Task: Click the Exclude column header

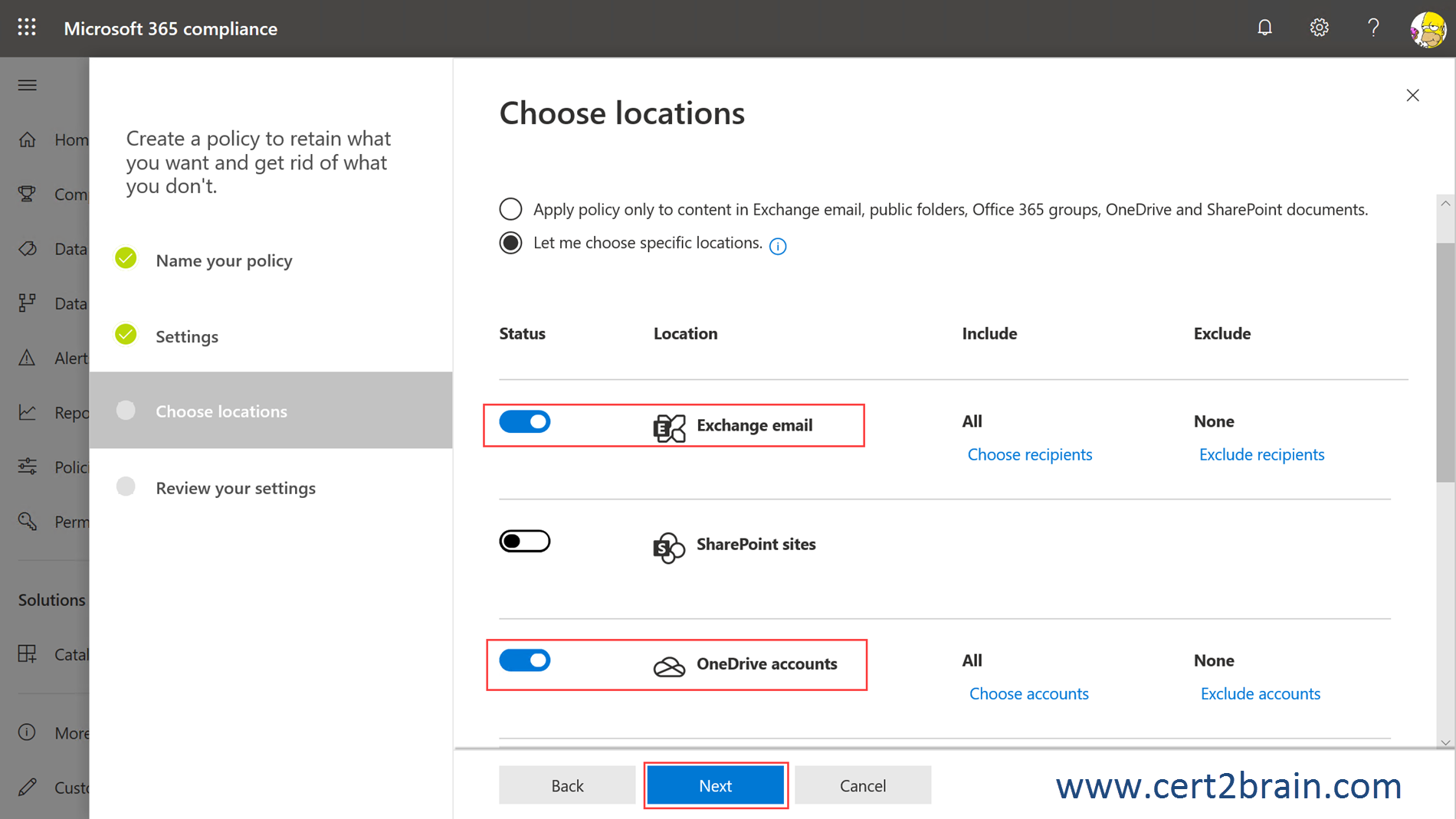Action: click(x=1222, y=333)
